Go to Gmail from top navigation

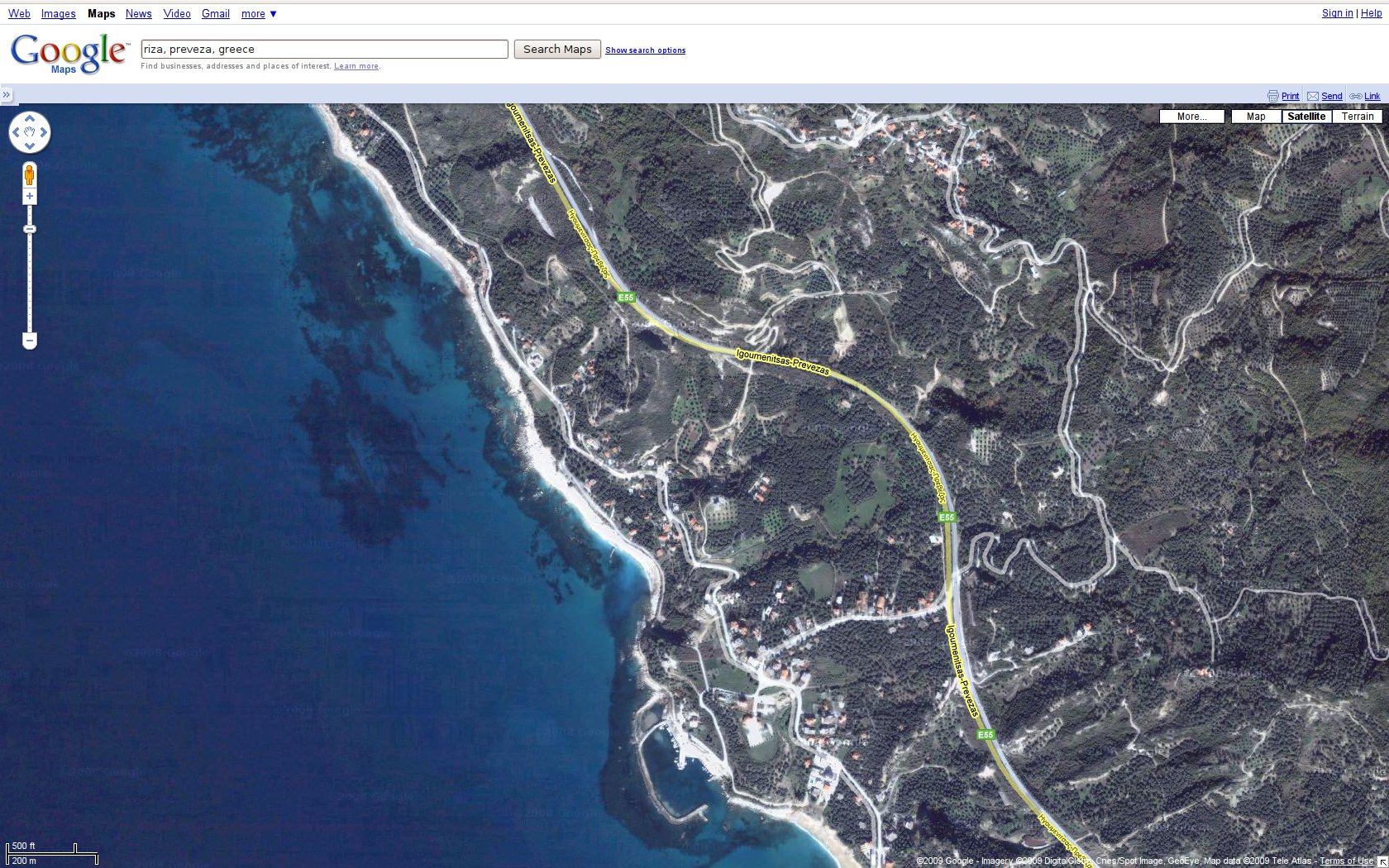coord(215,14)
